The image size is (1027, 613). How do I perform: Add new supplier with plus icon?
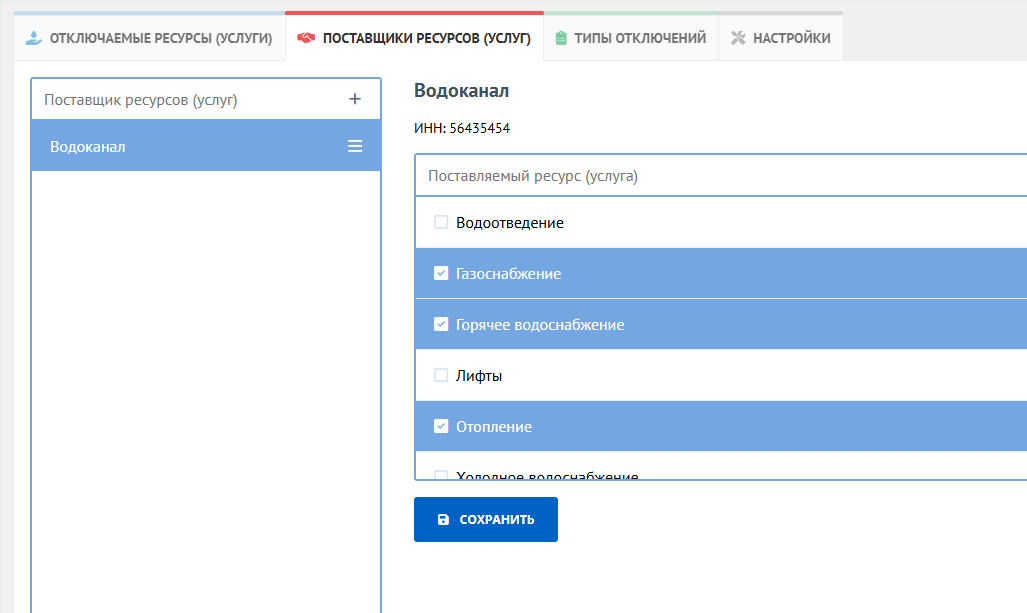click(x=354, y=99)
